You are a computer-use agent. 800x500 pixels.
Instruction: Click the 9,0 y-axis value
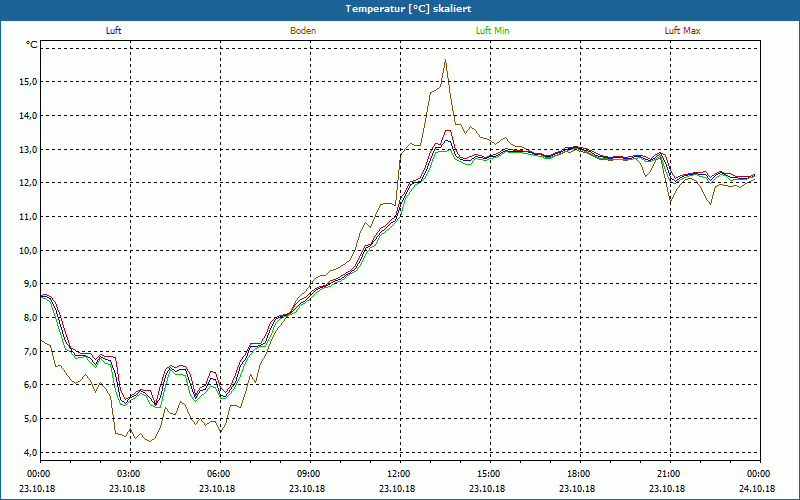[30, 284]
